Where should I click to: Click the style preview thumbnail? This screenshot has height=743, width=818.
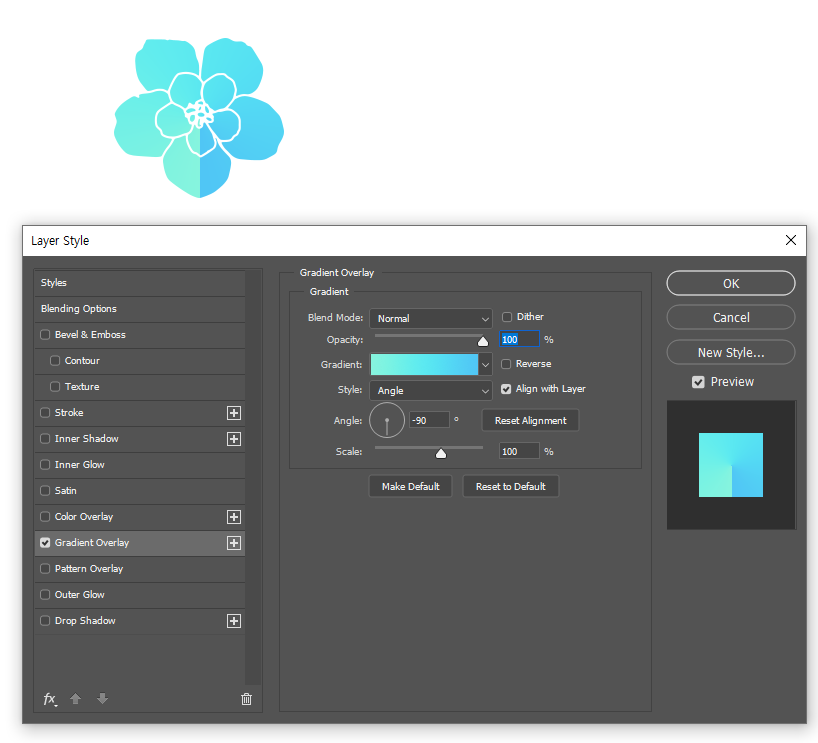[x=731, y=465]
